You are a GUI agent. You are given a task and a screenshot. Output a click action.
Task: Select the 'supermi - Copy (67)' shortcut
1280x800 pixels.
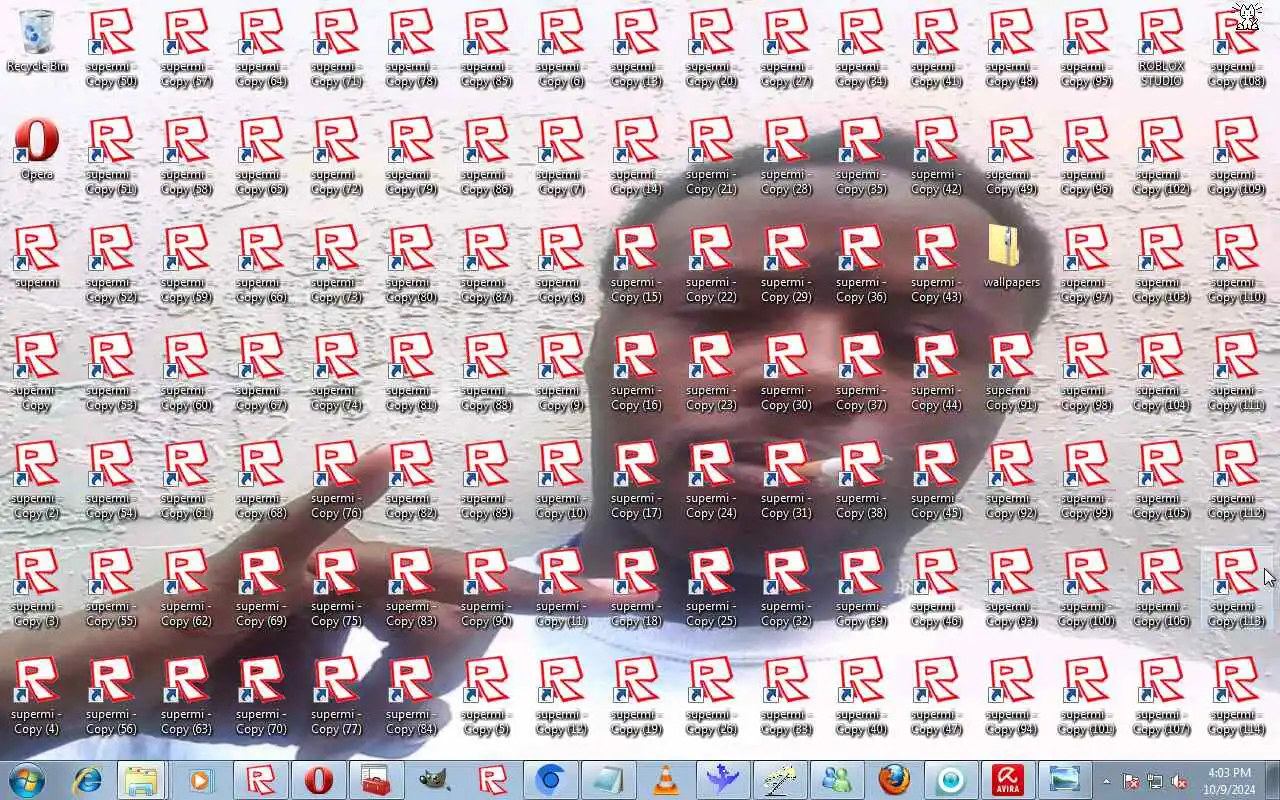click(262, 372)
